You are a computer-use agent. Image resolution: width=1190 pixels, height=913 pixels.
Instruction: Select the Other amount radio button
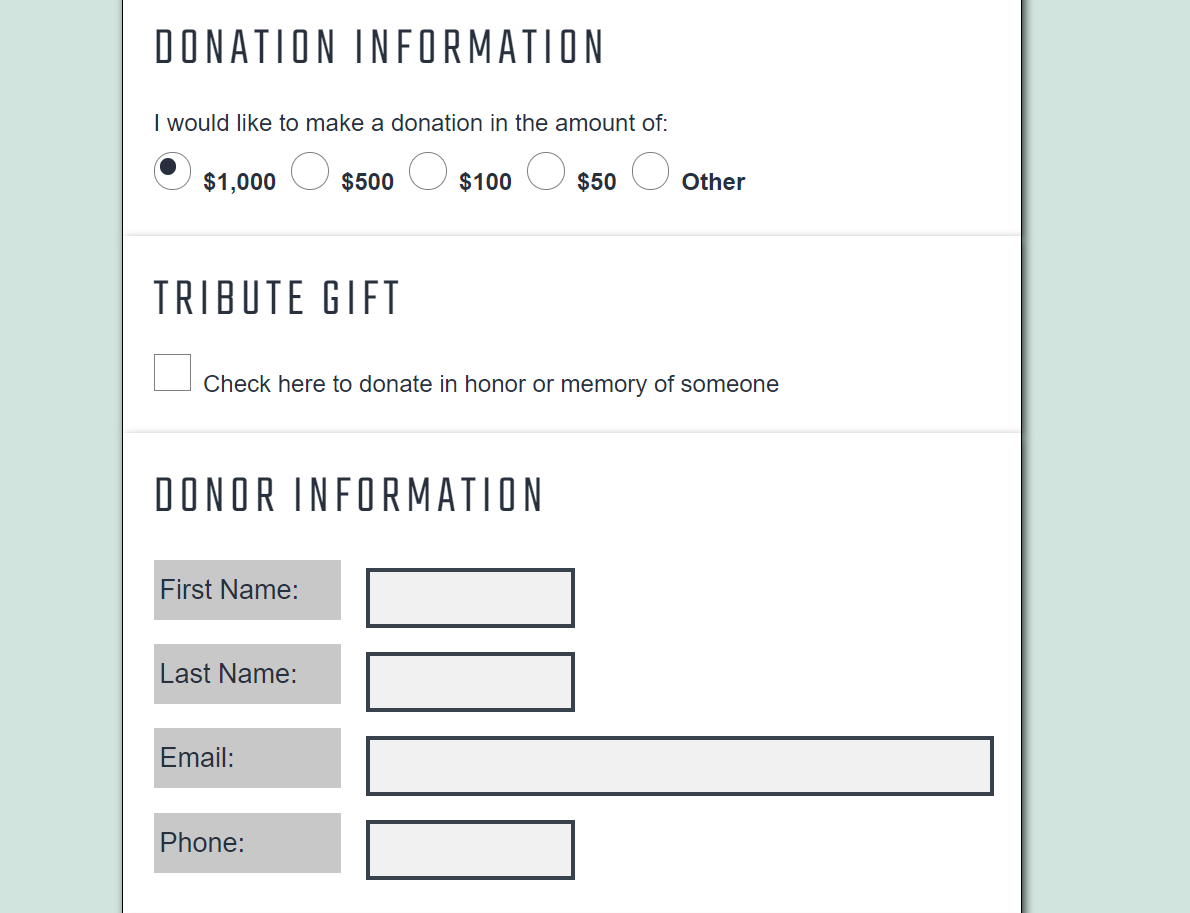click(650, 171)
